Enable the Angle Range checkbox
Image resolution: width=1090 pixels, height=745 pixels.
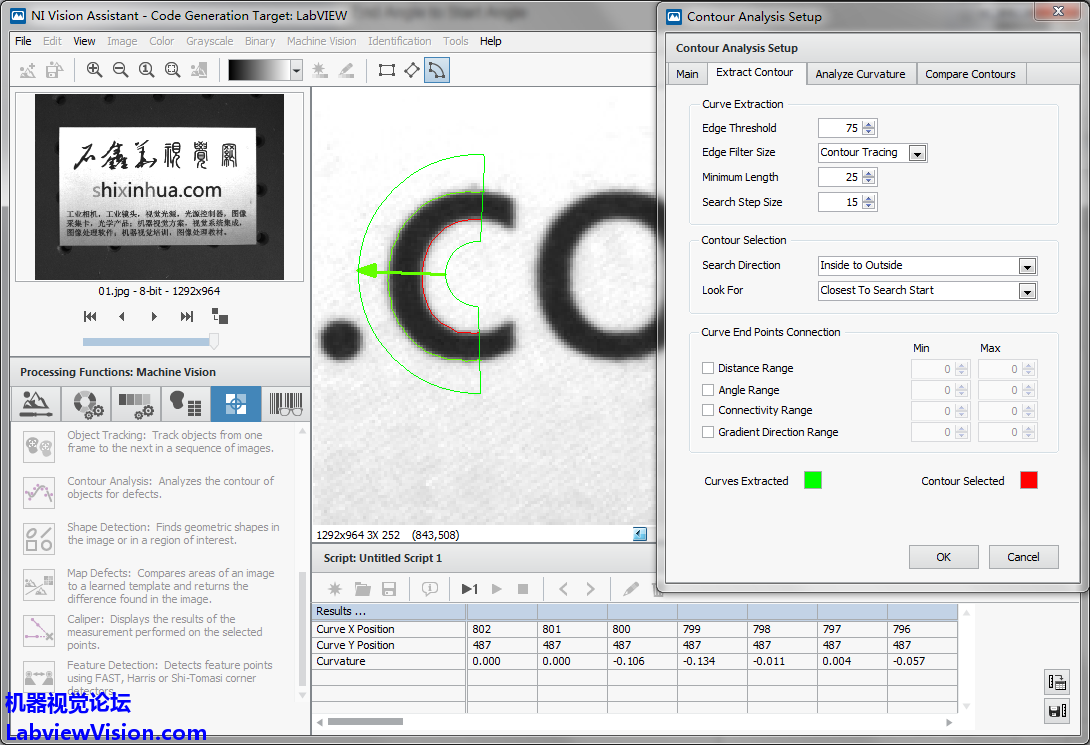click(708, 390)
